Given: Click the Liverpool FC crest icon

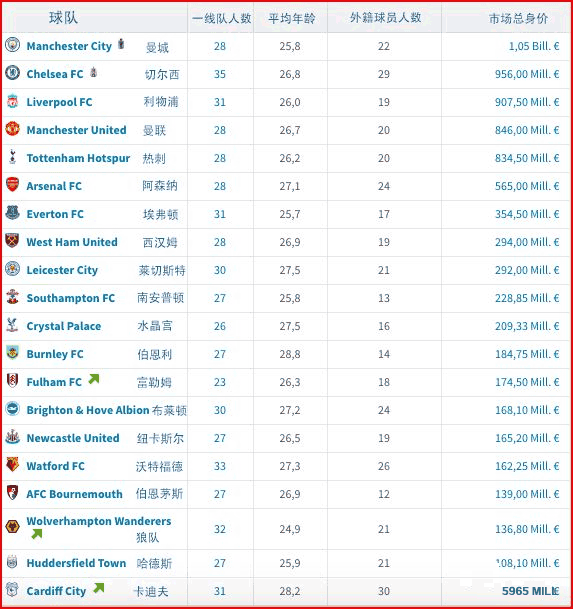Looking at the screenshot, I should [12, 101].
